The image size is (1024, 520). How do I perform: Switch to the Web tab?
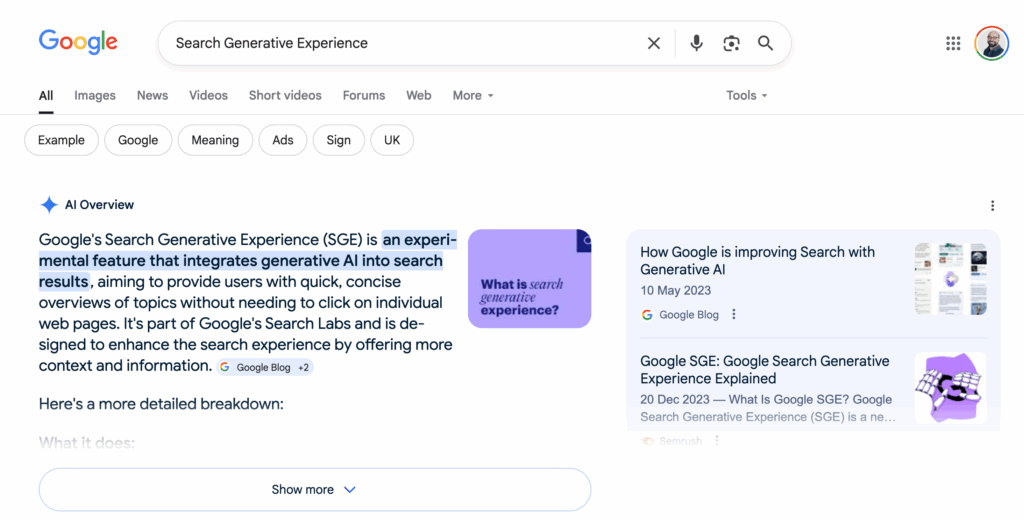pos(419,95)
